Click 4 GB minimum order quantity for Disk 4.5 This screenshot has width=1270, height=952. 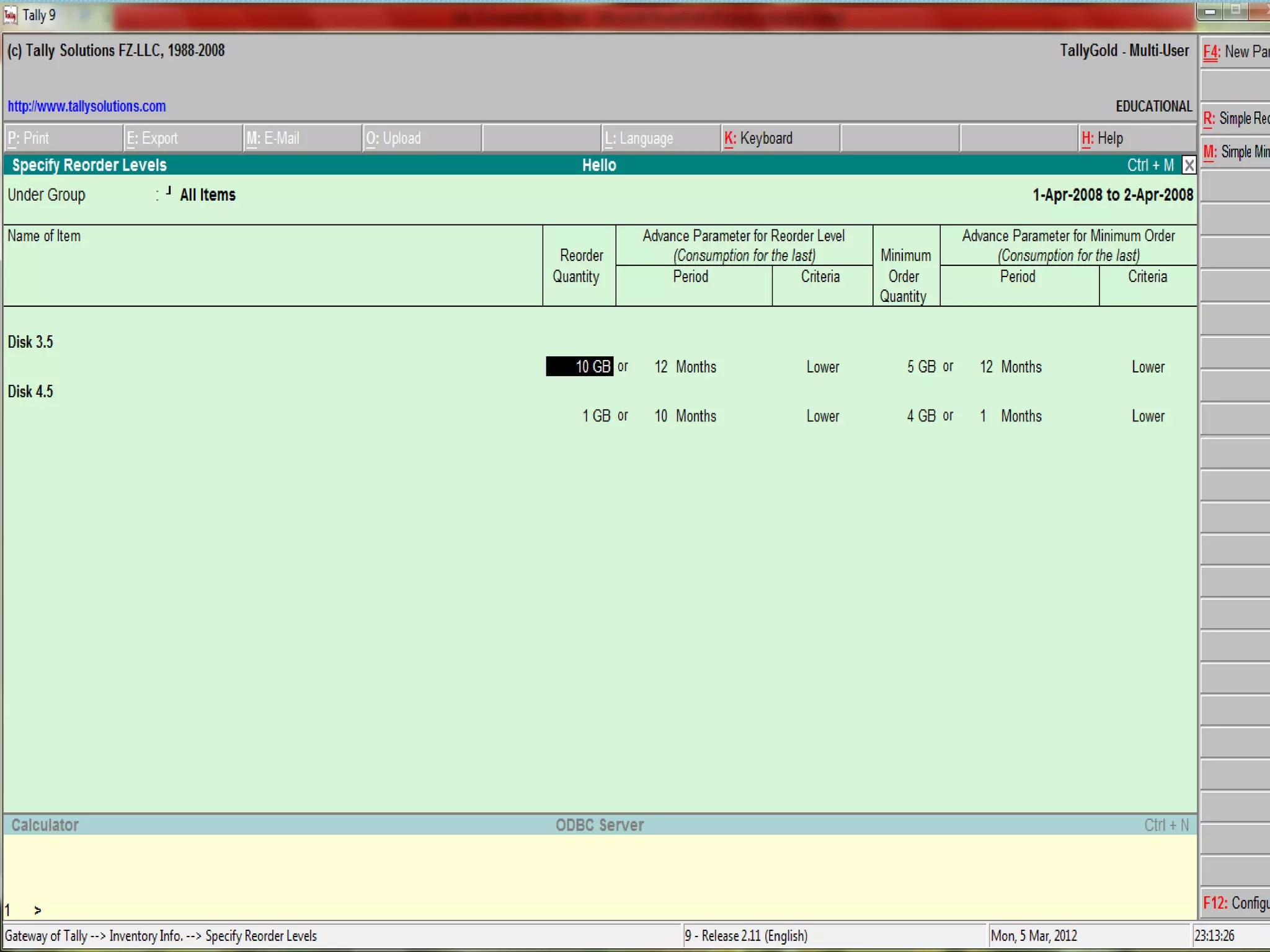921,416
